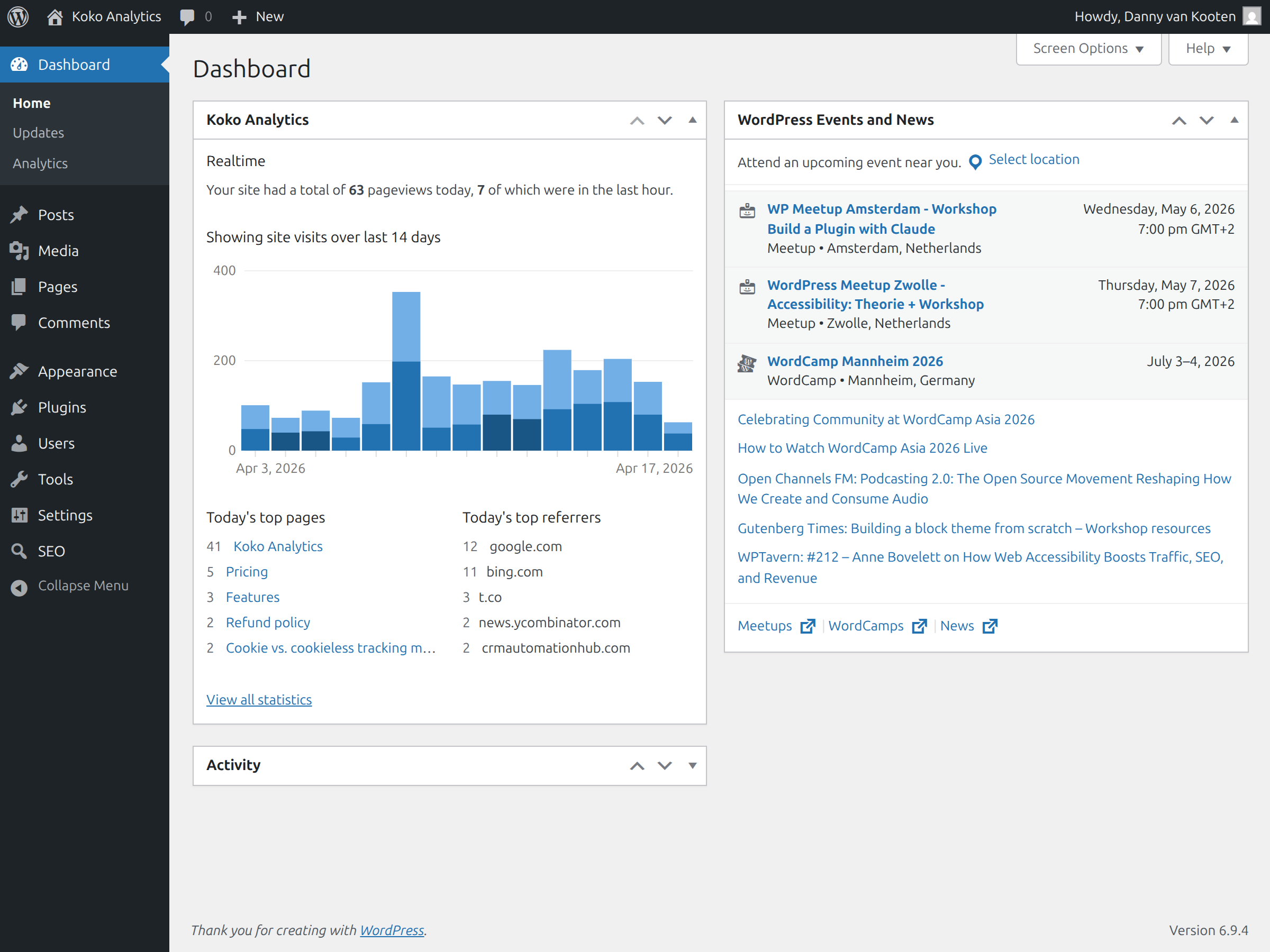Open Tools via the wrench icon
The width and height of the screenshot is (1270, 952).
19,479
